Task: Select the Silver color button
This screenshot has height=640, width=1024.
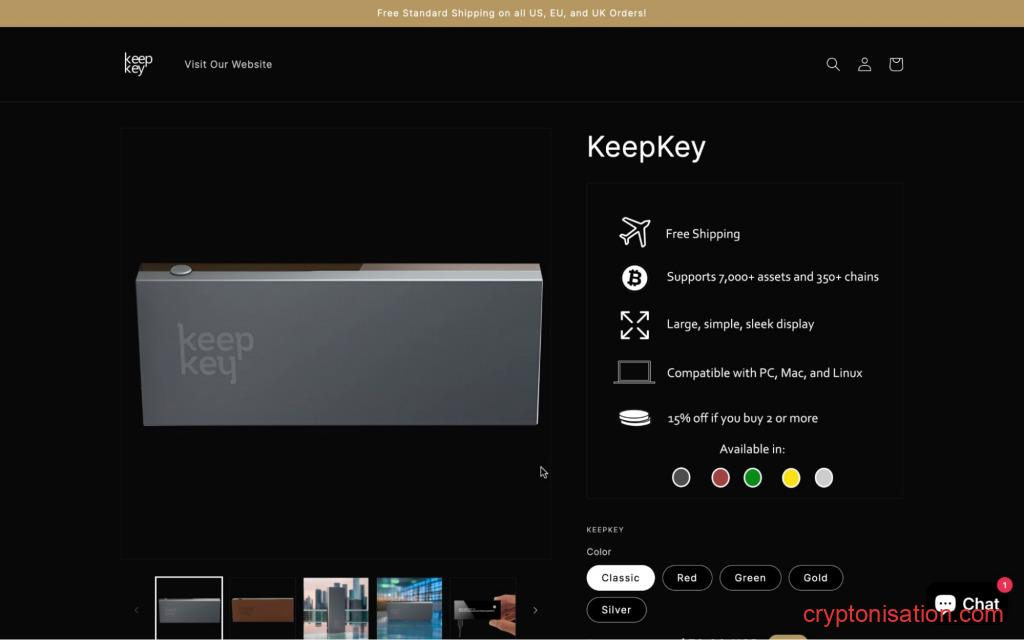Action: pos(616,609)
